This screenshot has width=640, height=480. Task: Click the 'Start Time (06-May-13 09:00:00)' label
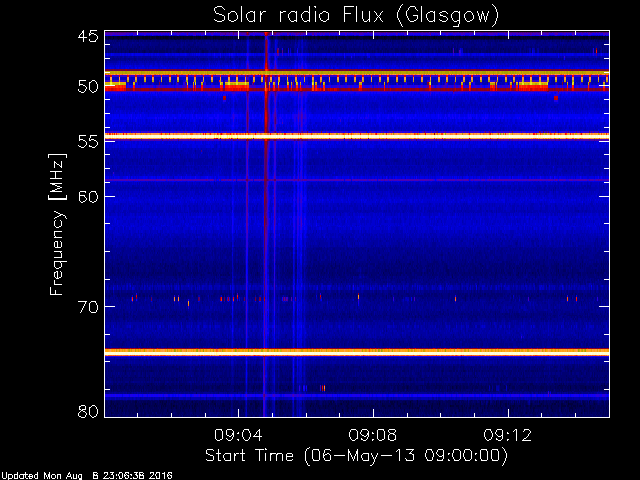pyautogui.click(x=356, y=456)
